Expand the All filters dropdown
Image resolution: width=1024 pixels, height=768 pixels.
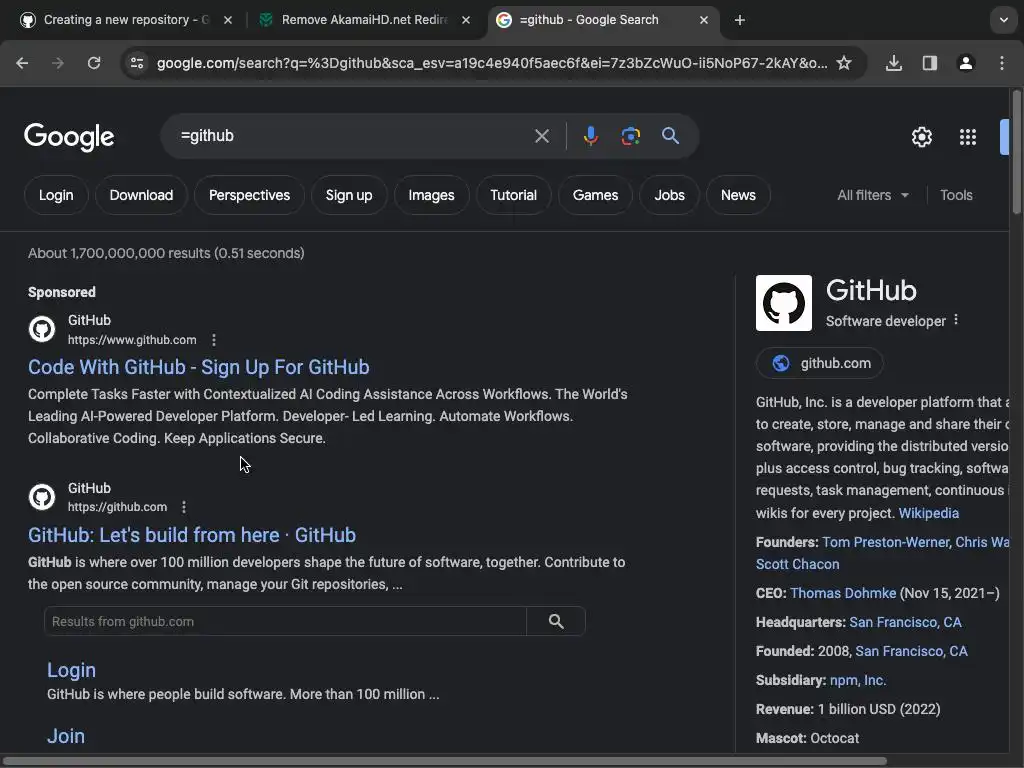pyautogui.click(x=873, y=195)
